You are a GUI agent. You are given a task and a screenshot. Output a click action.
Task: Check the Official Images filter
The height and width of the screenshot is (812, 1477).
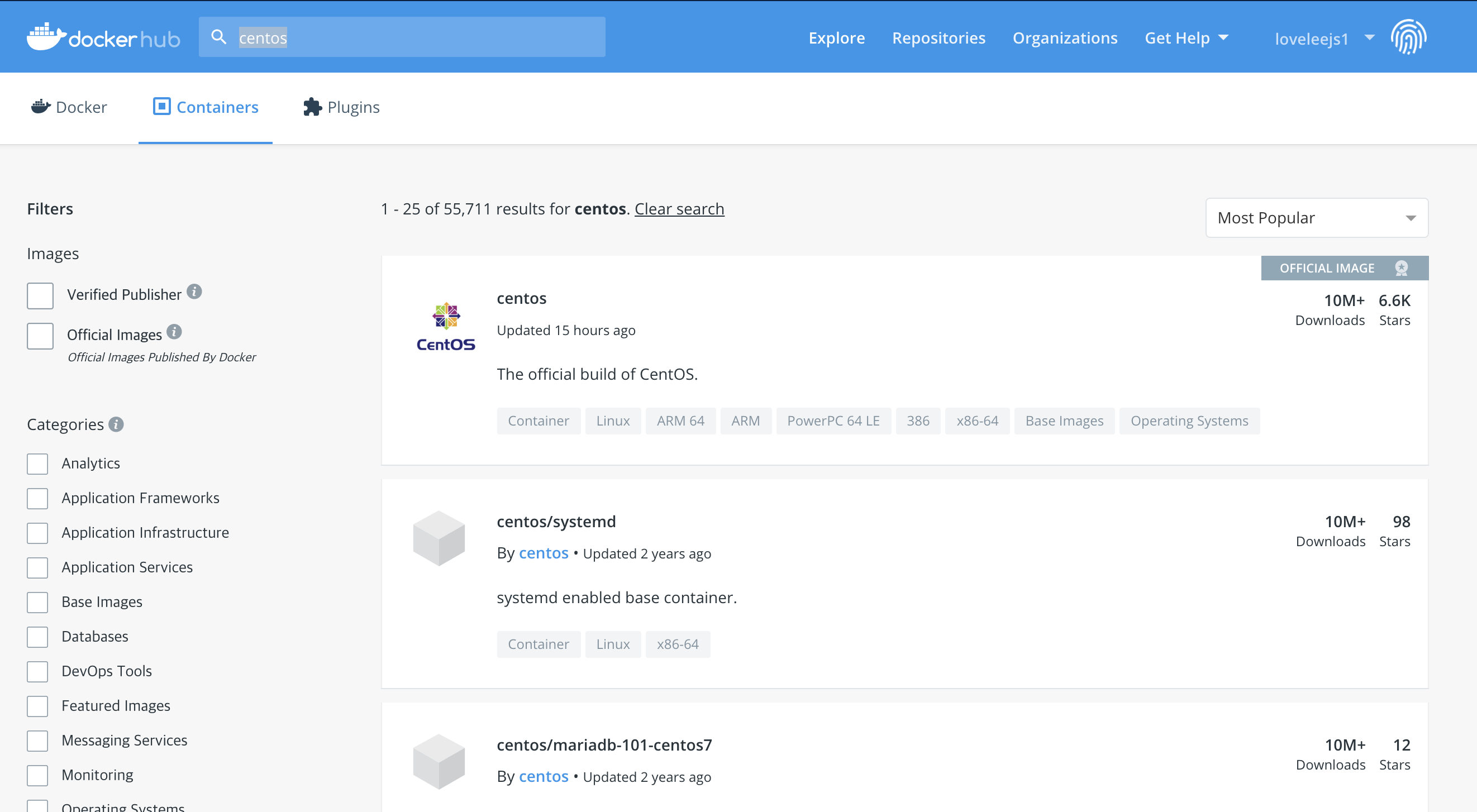tap(40, 336)
